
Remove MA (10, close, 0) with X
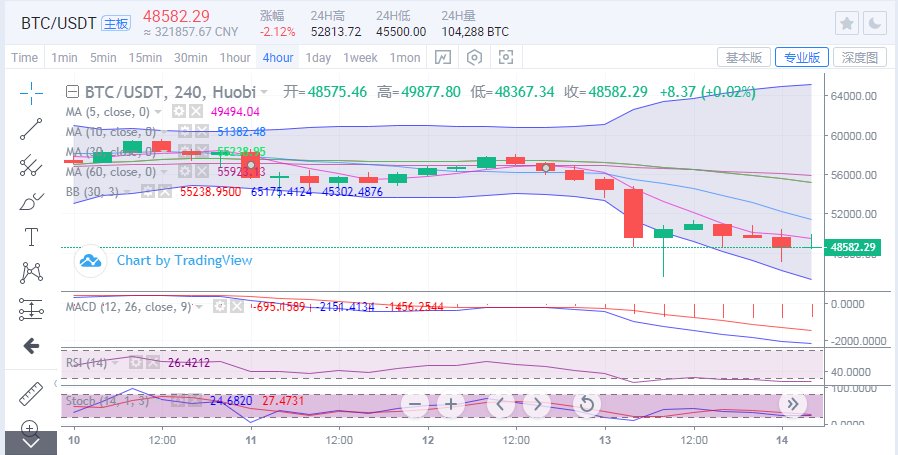point(201,132)
